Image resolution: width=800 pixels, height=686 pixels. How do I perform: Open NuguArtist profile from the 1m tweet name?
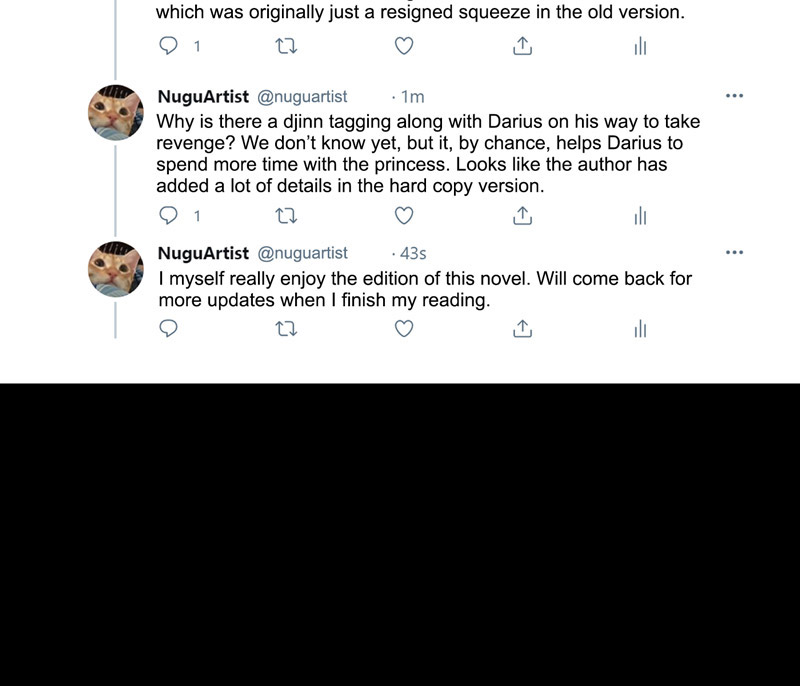203,97
